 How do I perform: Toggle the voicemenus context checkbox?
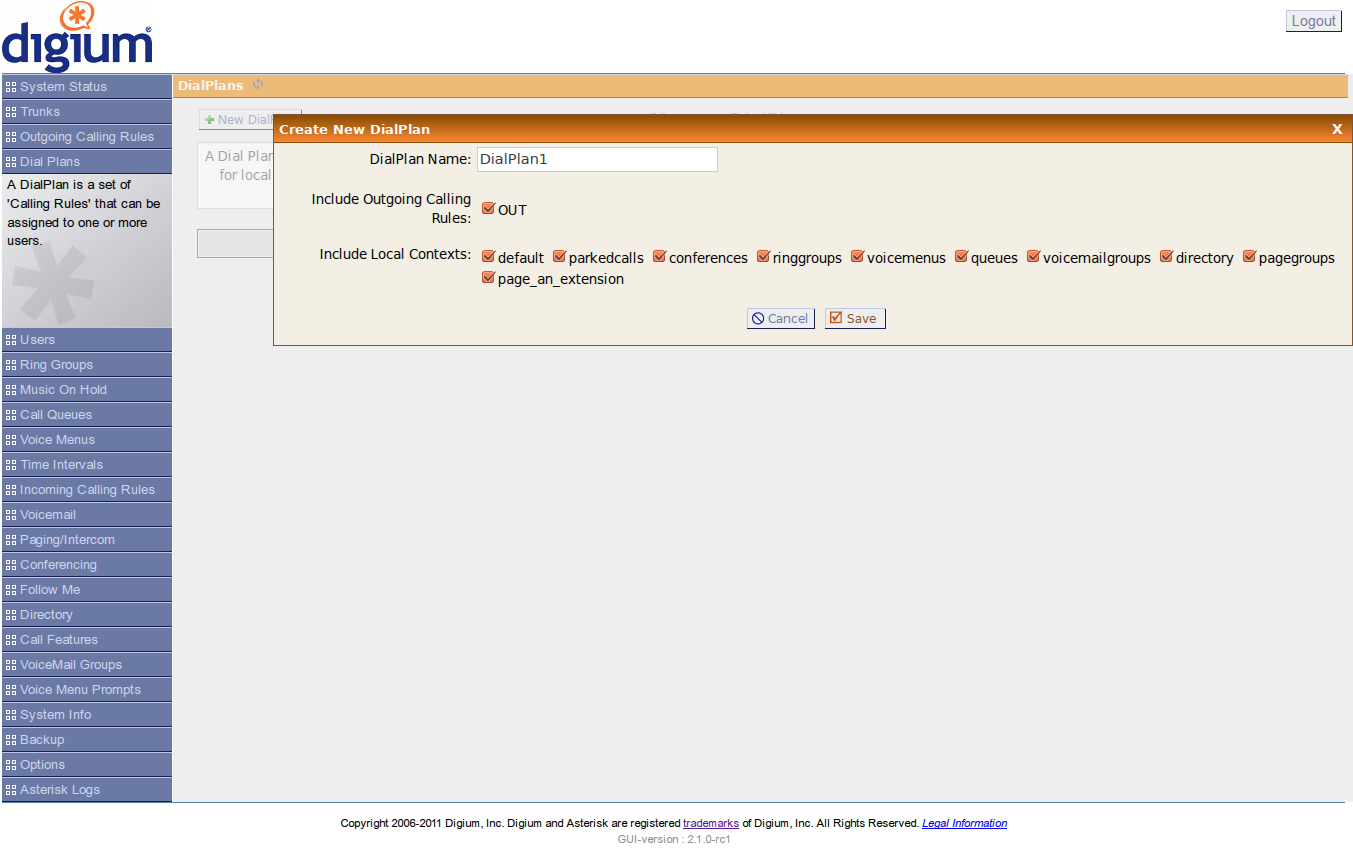tap(858, 257)
